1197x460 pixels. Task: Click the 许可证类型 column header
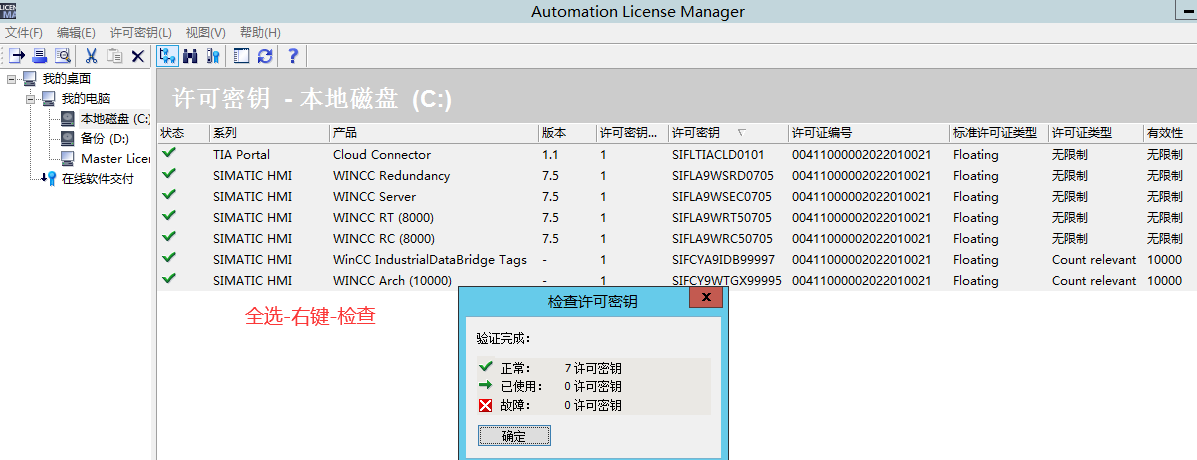click(x=1095, y=133)
